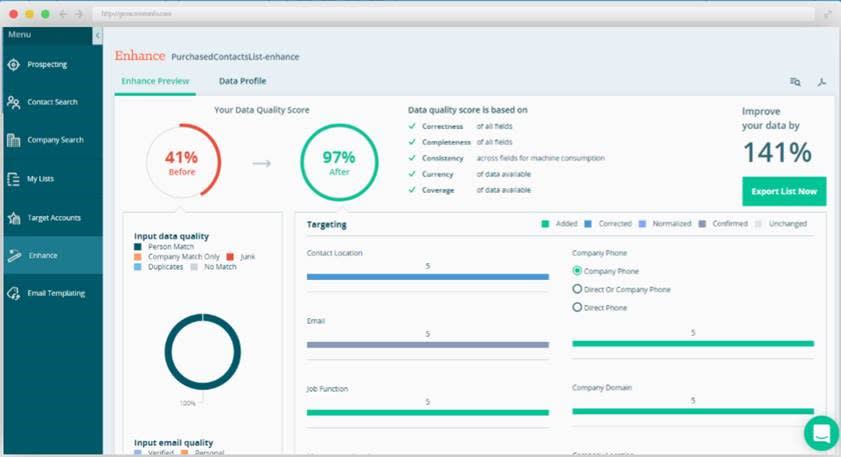Click the blue Contact Location bar
Image resolution: width=841 pixels, height=457 pixels.
pos(427,277)
